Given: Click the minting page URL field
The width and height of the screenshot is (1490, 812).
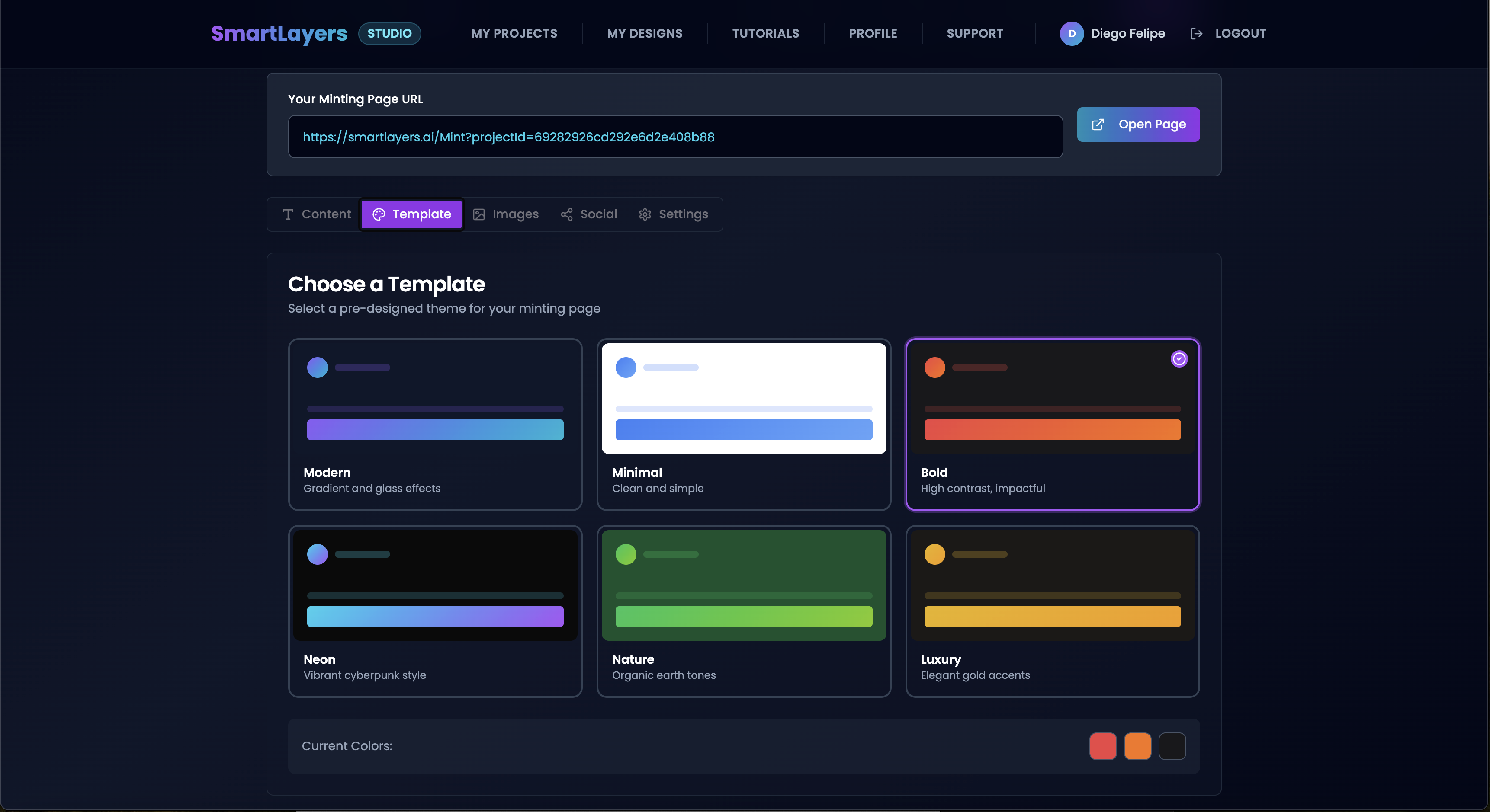Looking at the screenshot, I should (675, 136).
